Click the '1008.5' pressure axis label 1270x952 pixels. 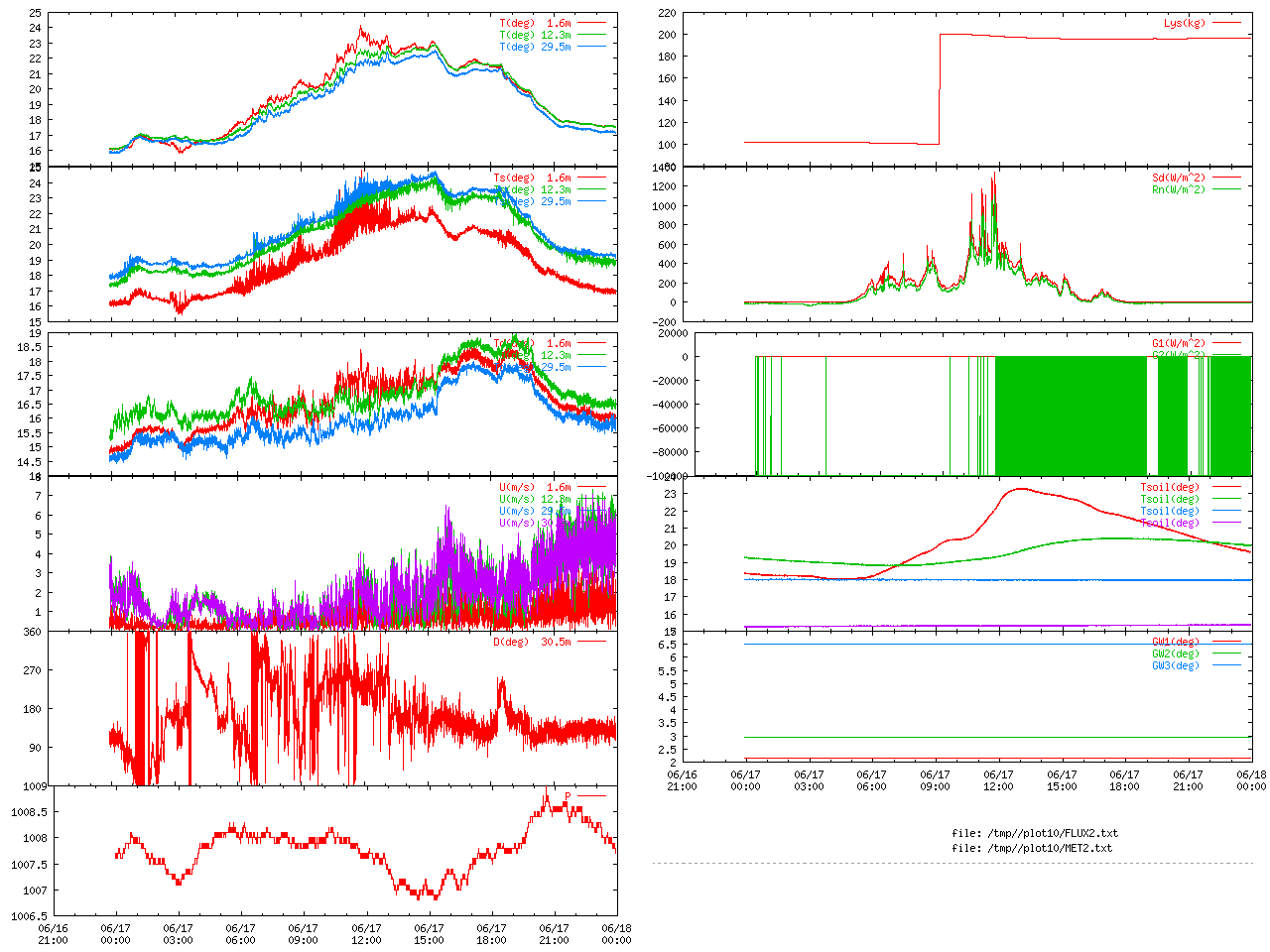click(x=27, y=812)
